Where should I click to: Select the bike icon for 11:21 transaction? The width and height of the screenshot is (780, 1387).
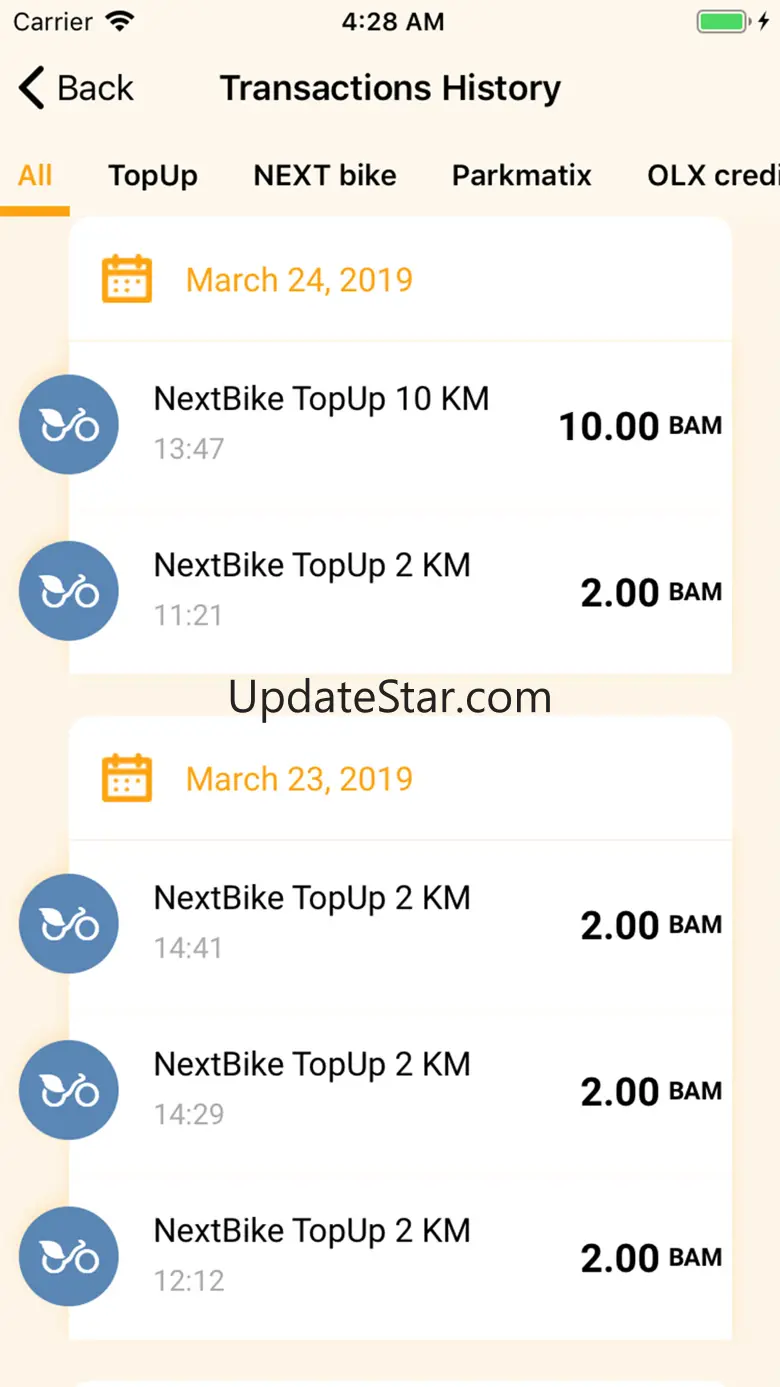(69, 591)
